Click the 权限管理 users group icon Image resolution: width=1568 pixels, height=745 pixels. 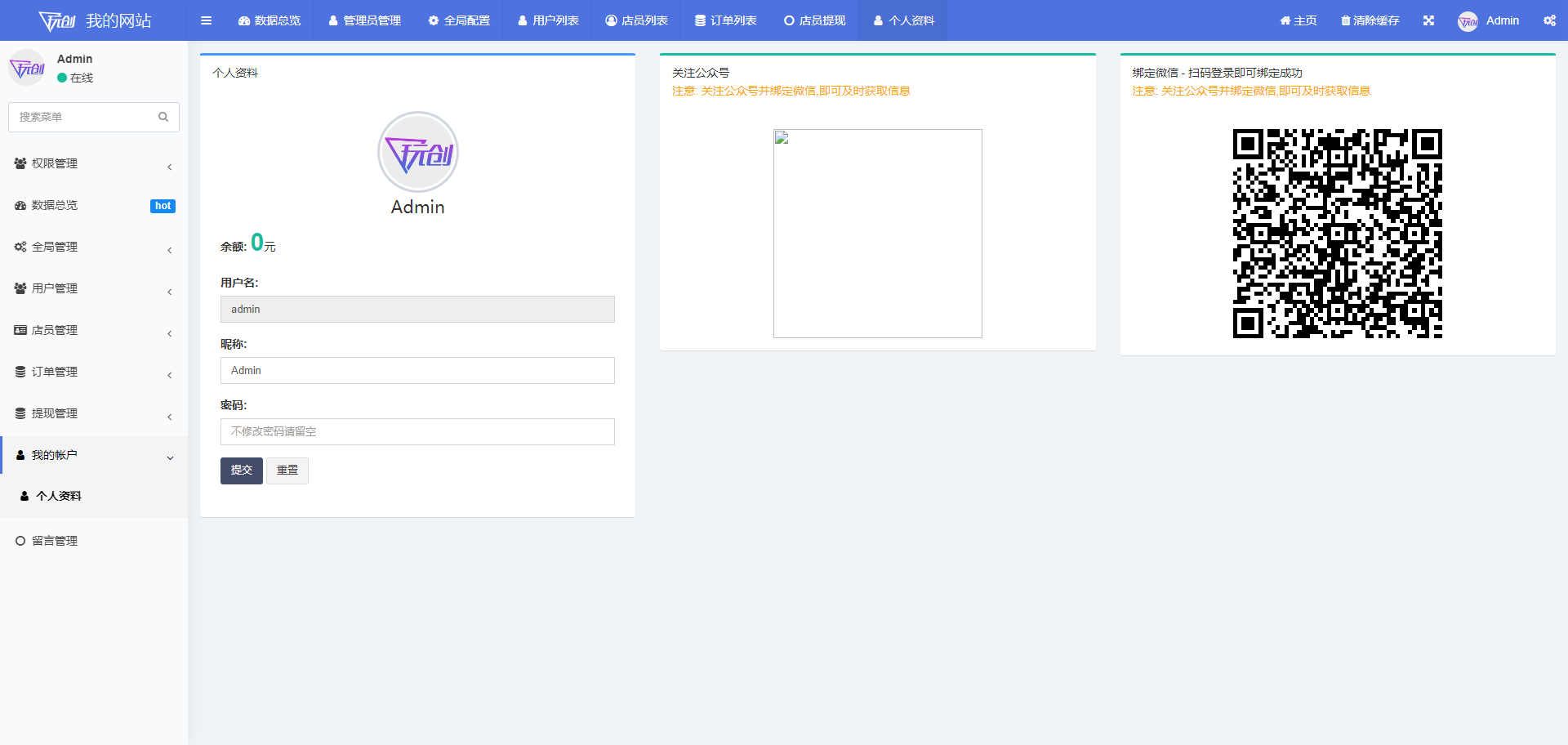click(x=20, y=163)
